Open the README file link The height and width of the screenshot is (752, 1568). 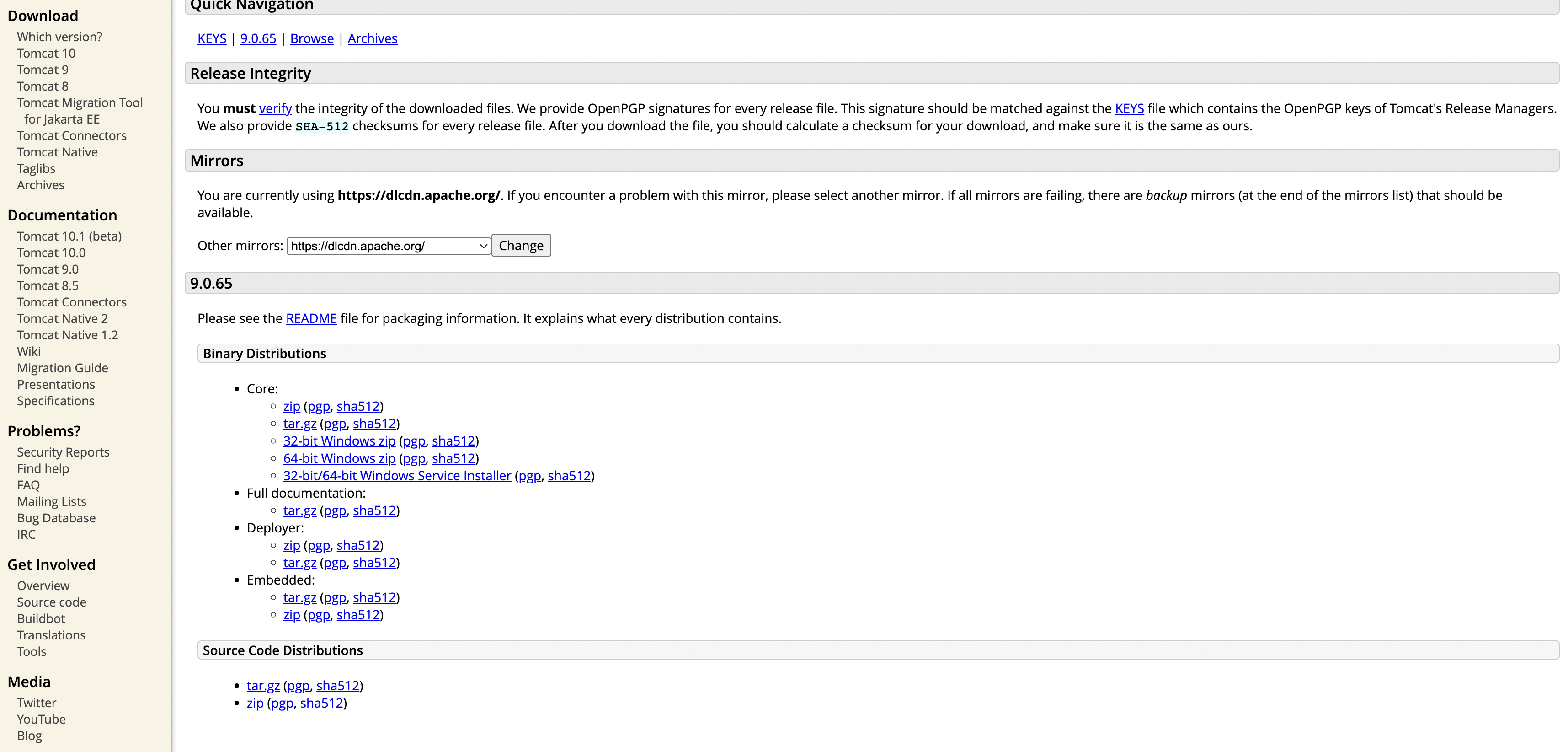(311, 318)
